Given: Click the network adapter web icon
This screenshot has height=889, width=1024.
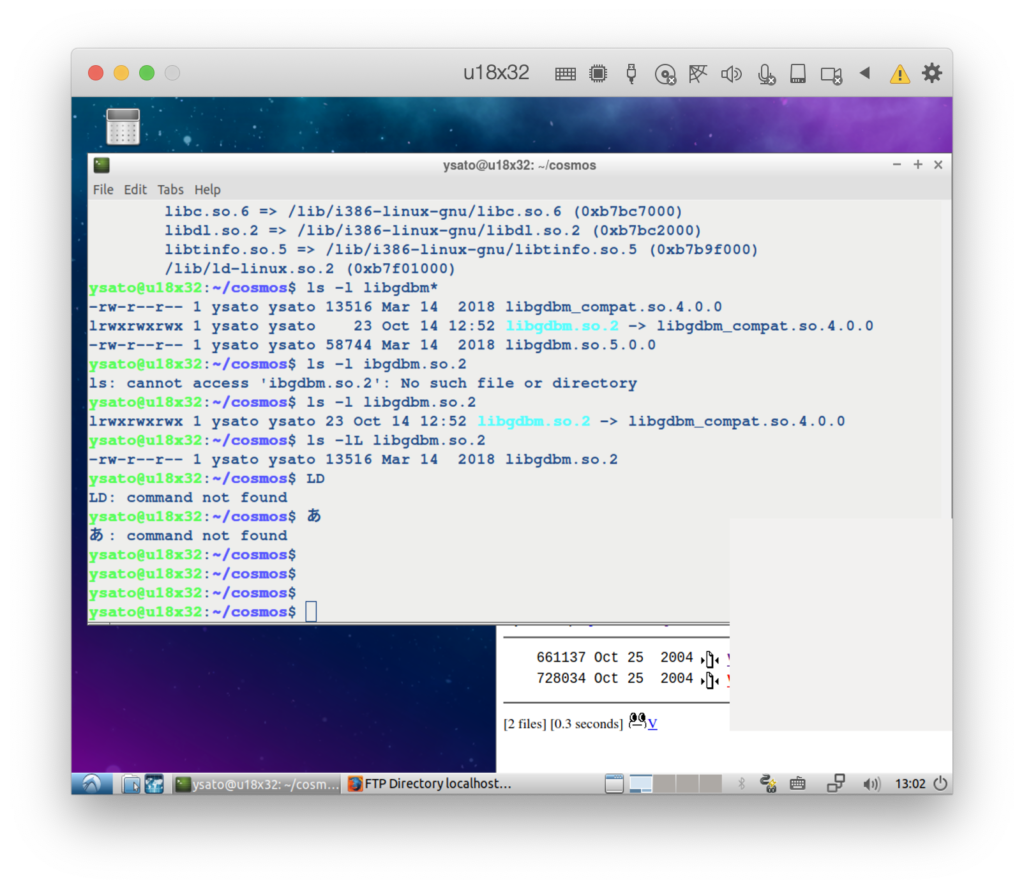Looking at the screenshot, I should pyautogui.click(x=698, y=73).
